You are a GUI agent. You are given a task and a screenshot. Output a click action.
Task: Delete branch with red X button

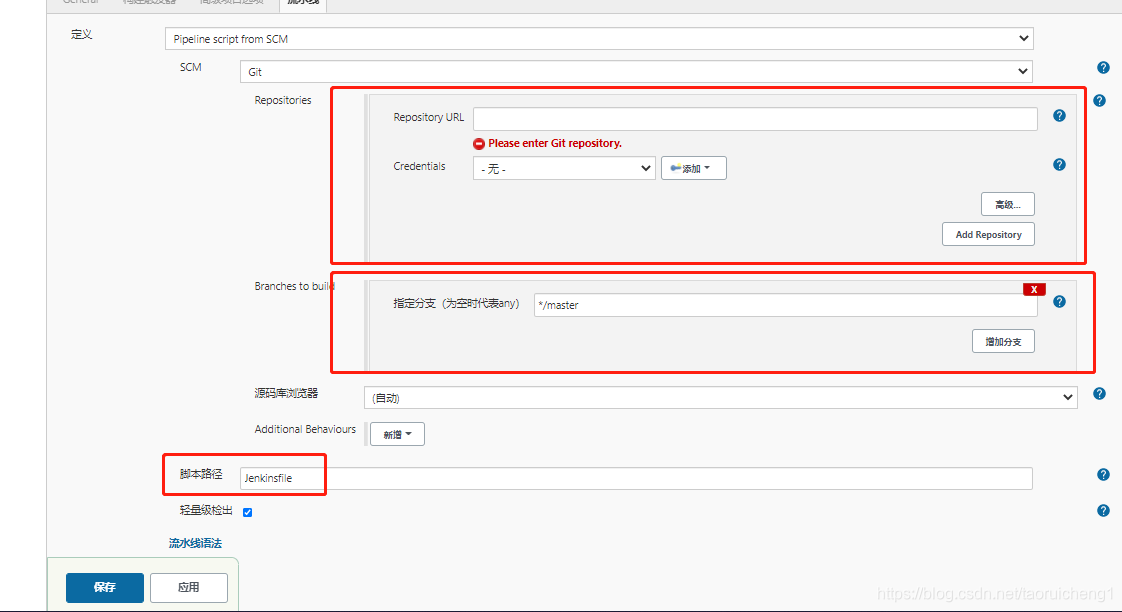pos(1034,289)
